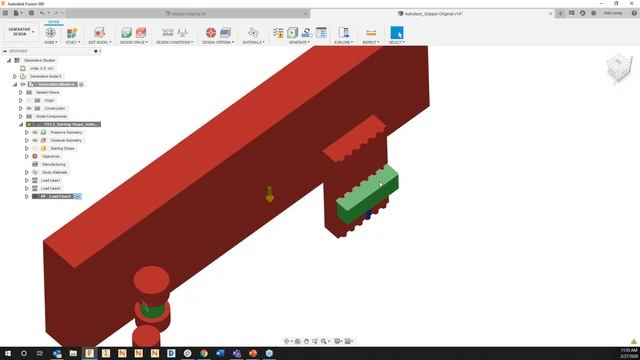Screen dimensions: 640x360
Task: Open Grid and Snaps settings icon
Action: [x=348, y=341]
